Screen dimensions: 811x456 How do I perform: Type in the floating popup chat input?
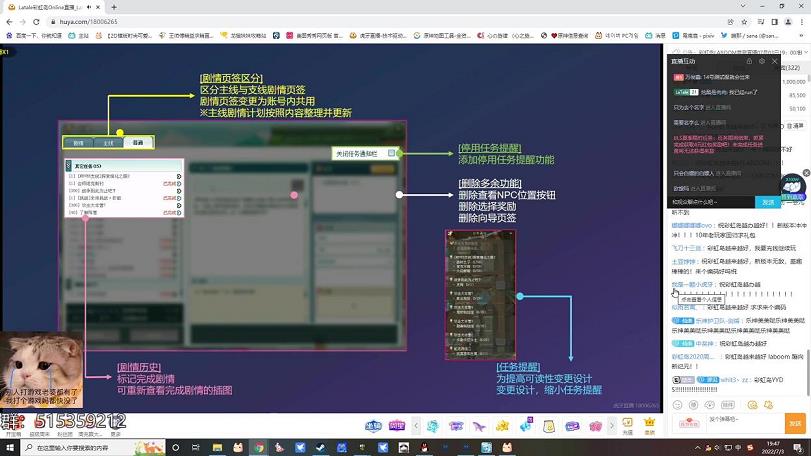713,202
